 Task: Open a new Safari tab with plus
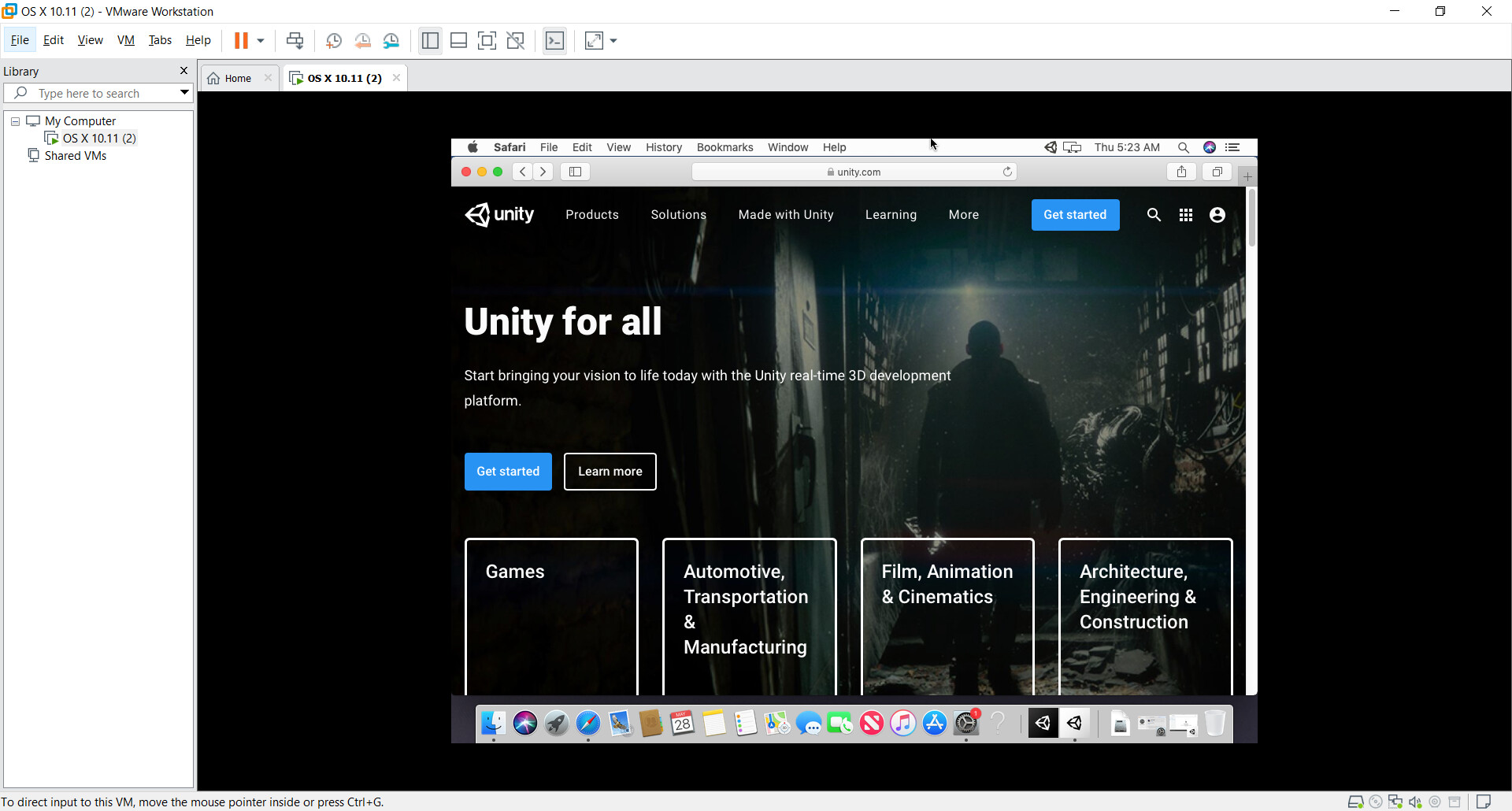click(x=1248, y=176)
